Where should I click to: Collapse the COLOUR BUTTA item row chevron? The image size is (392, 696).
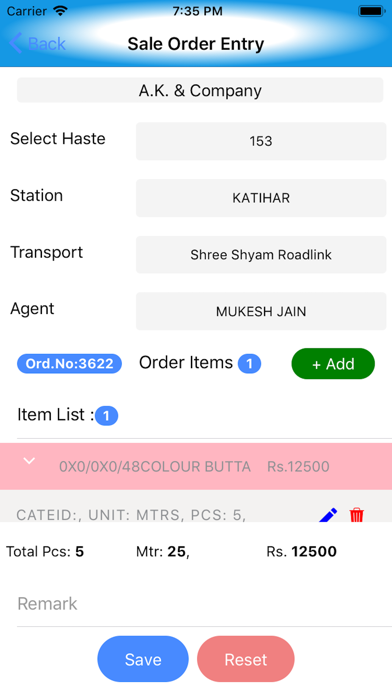29,461
